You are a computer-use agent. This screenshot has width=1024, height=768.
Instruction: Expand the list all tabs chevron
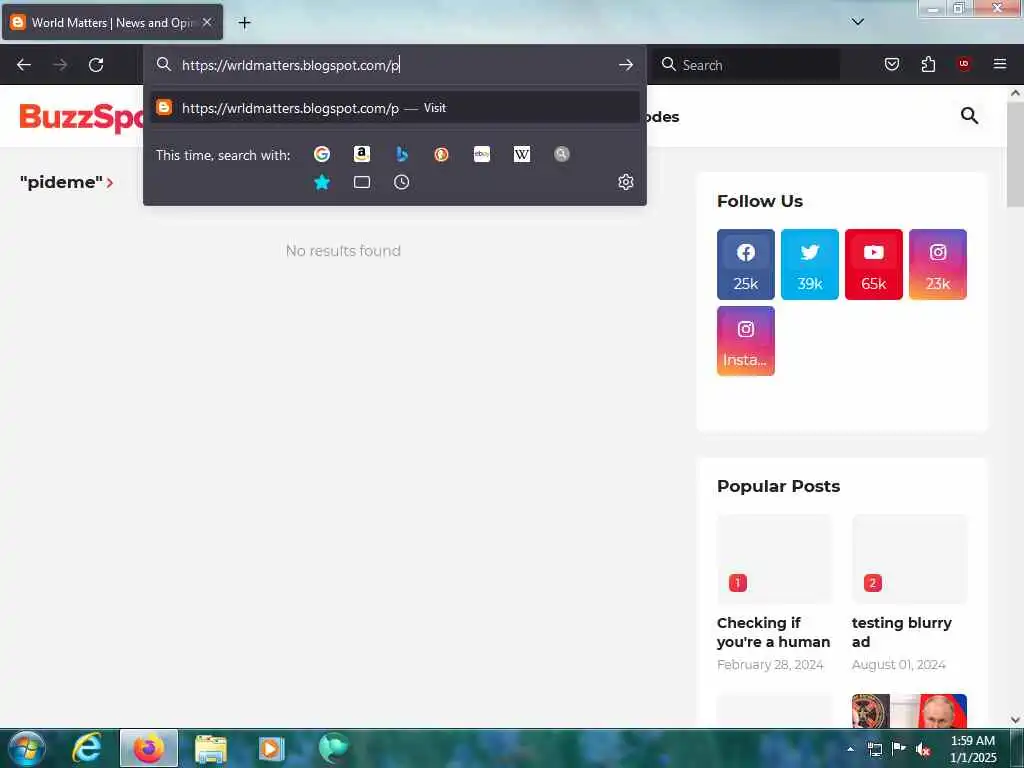click(858, 22)
